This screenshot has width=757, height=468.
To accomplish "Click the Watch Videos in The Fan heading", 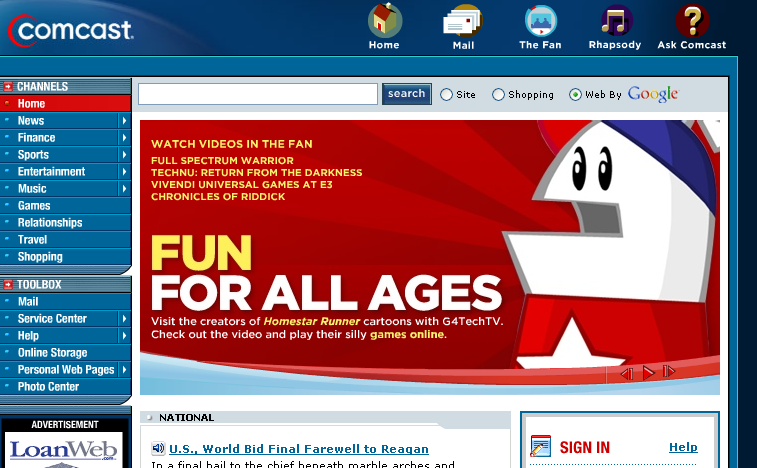I will (x=232, y=144).
